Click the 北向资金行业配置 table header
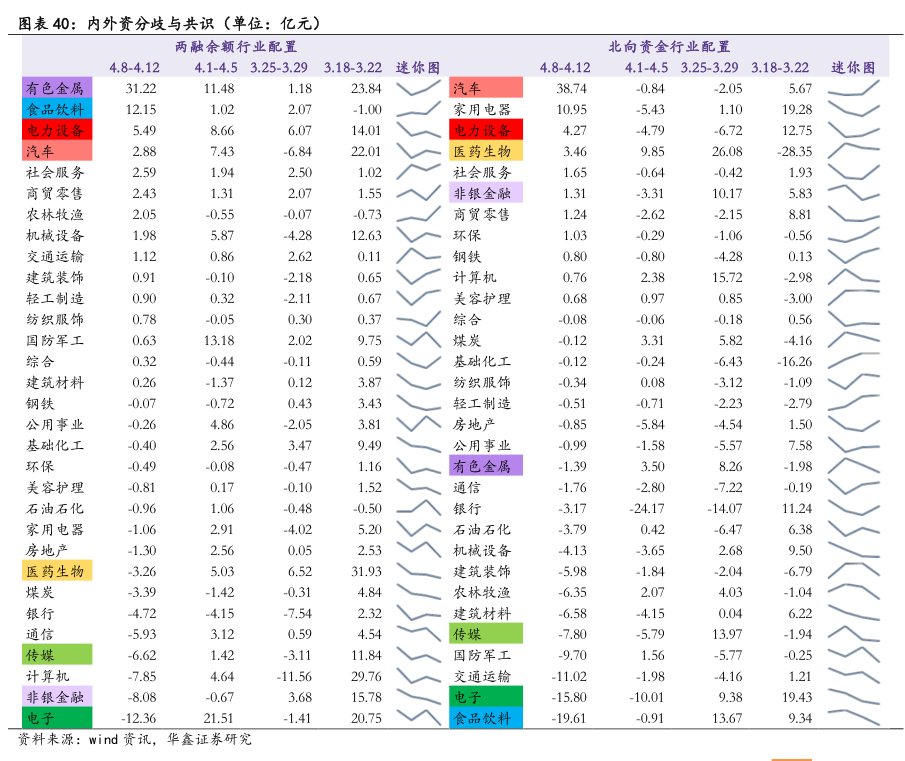The width and height of the screenshot is (905, 761). tap(669, 46)
